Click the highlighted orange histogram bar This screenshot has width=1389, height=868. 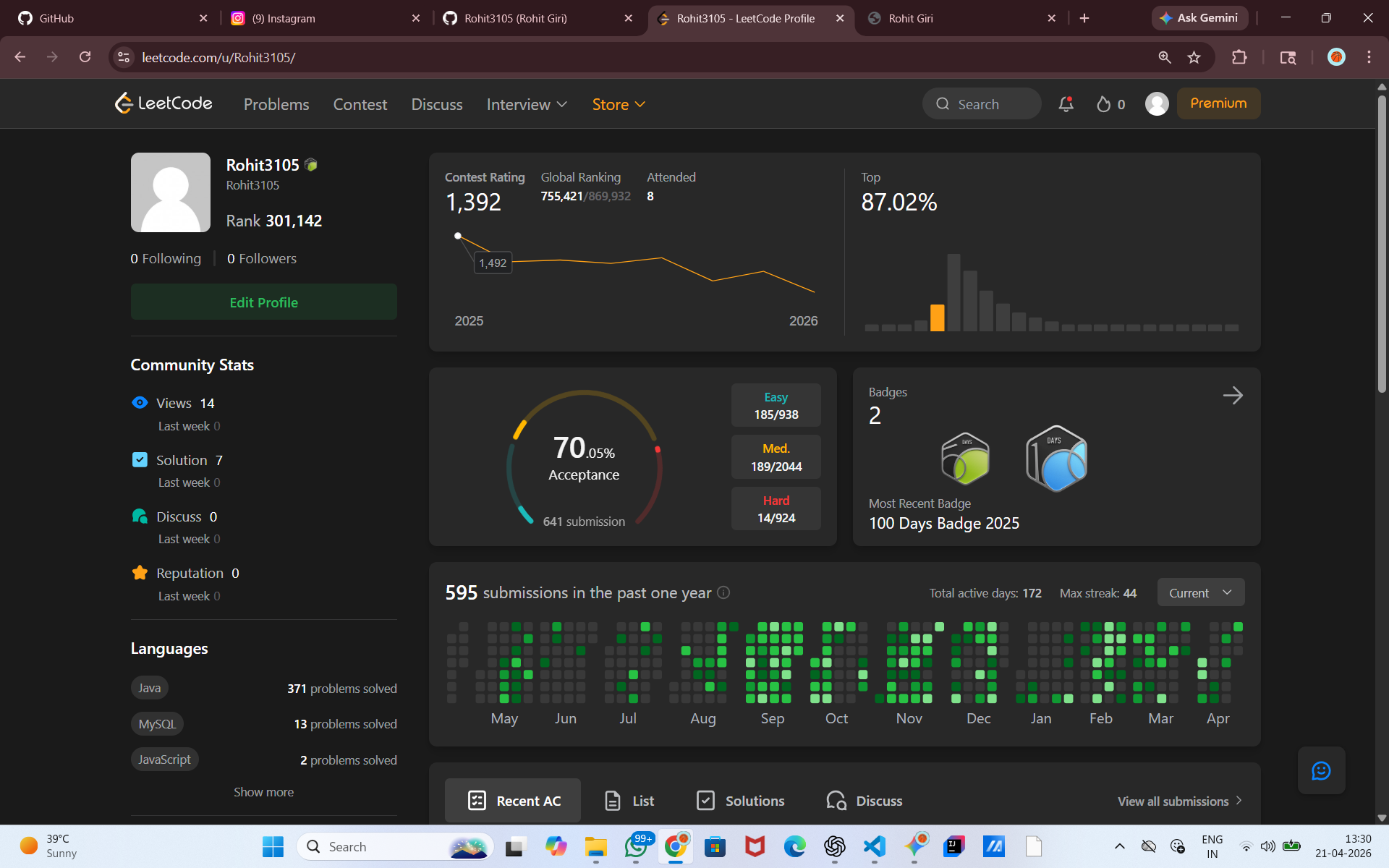[x=938, y=318]
